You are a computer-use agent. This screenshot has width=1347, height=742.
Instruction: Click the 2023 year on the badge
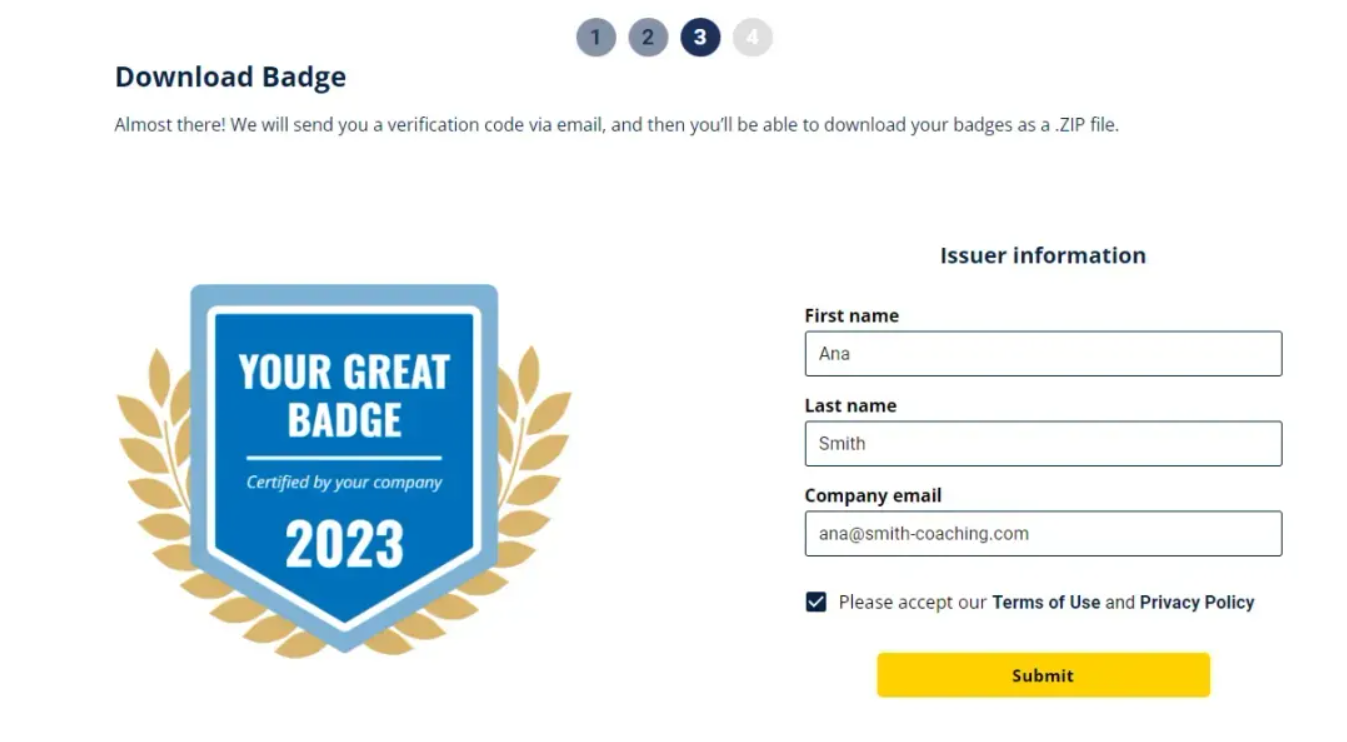pyautogui.click(x=343, y=544)
